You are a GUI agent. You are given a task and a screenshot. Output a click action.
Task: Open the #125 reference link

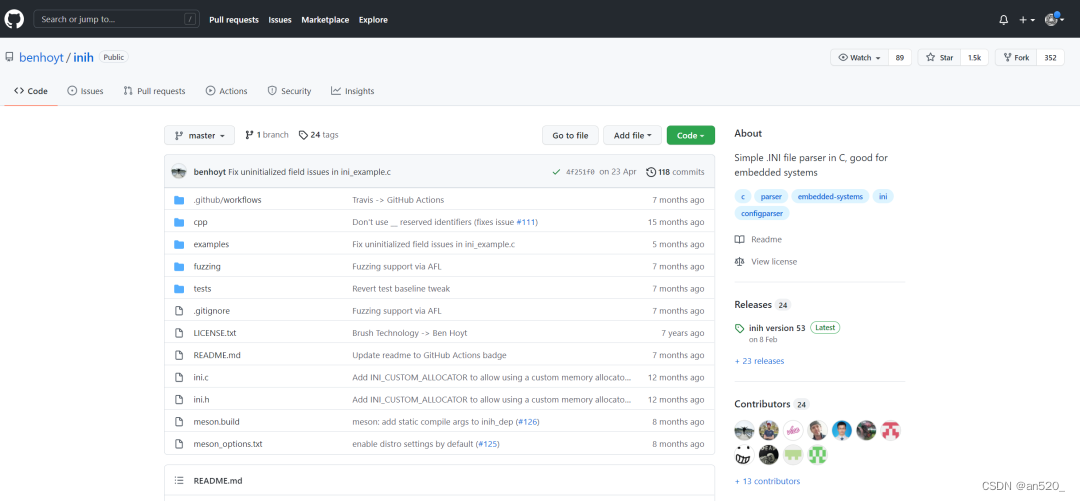point(488,444)
